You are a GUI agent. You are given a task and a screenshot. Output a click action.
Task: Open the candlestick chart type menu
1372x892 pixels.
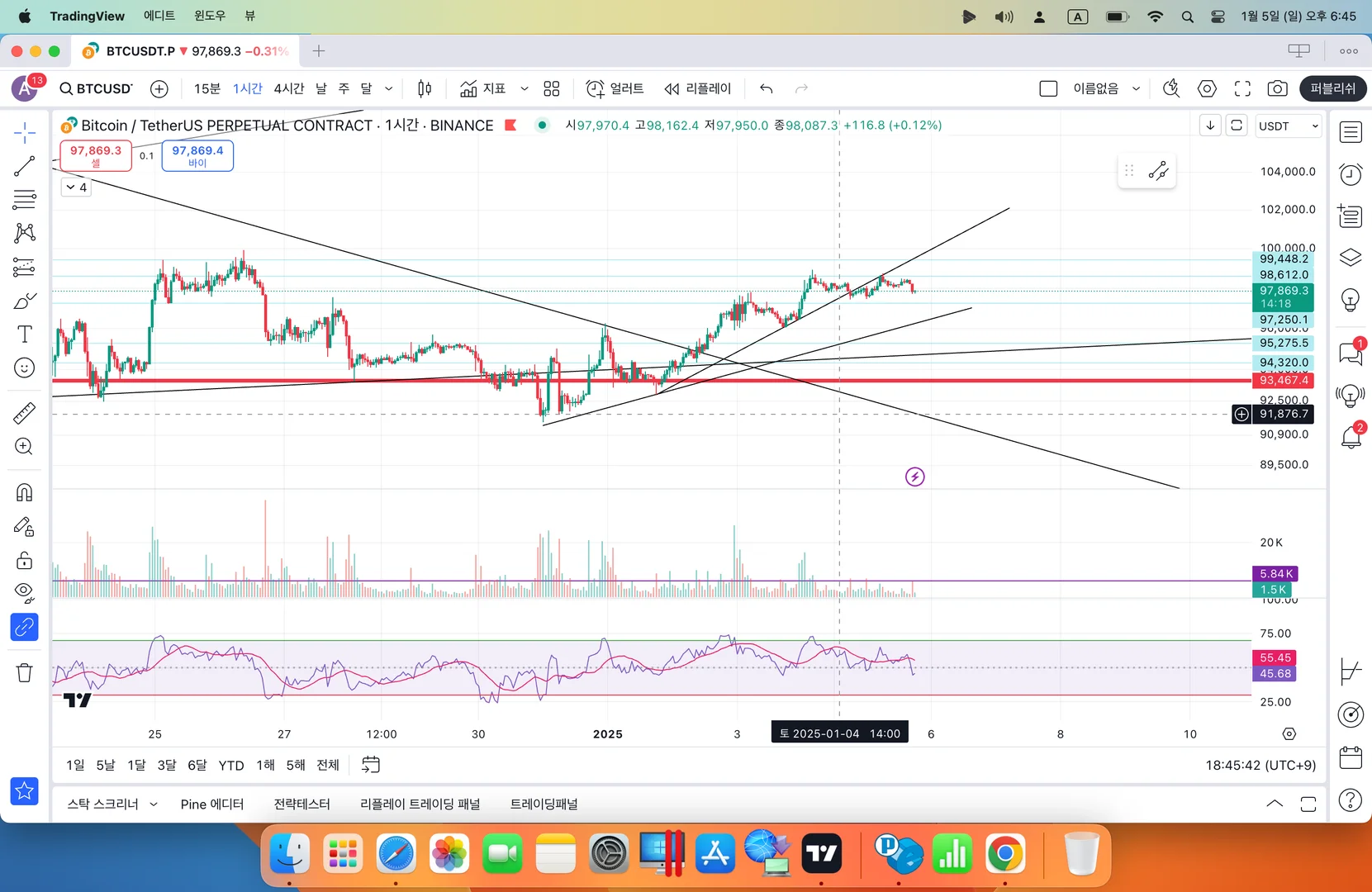[x=425, y=88]
